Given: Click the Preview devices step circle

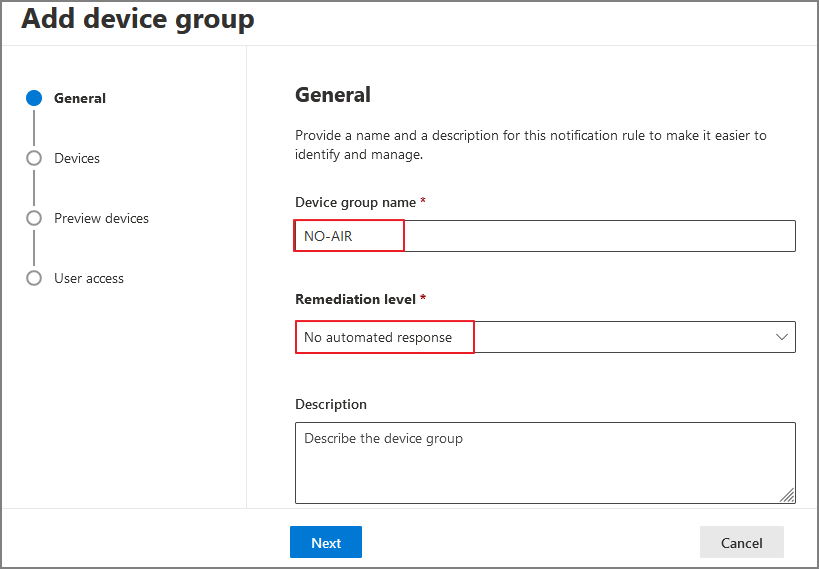Looking at the screenshot, I should tap(34, 218).
